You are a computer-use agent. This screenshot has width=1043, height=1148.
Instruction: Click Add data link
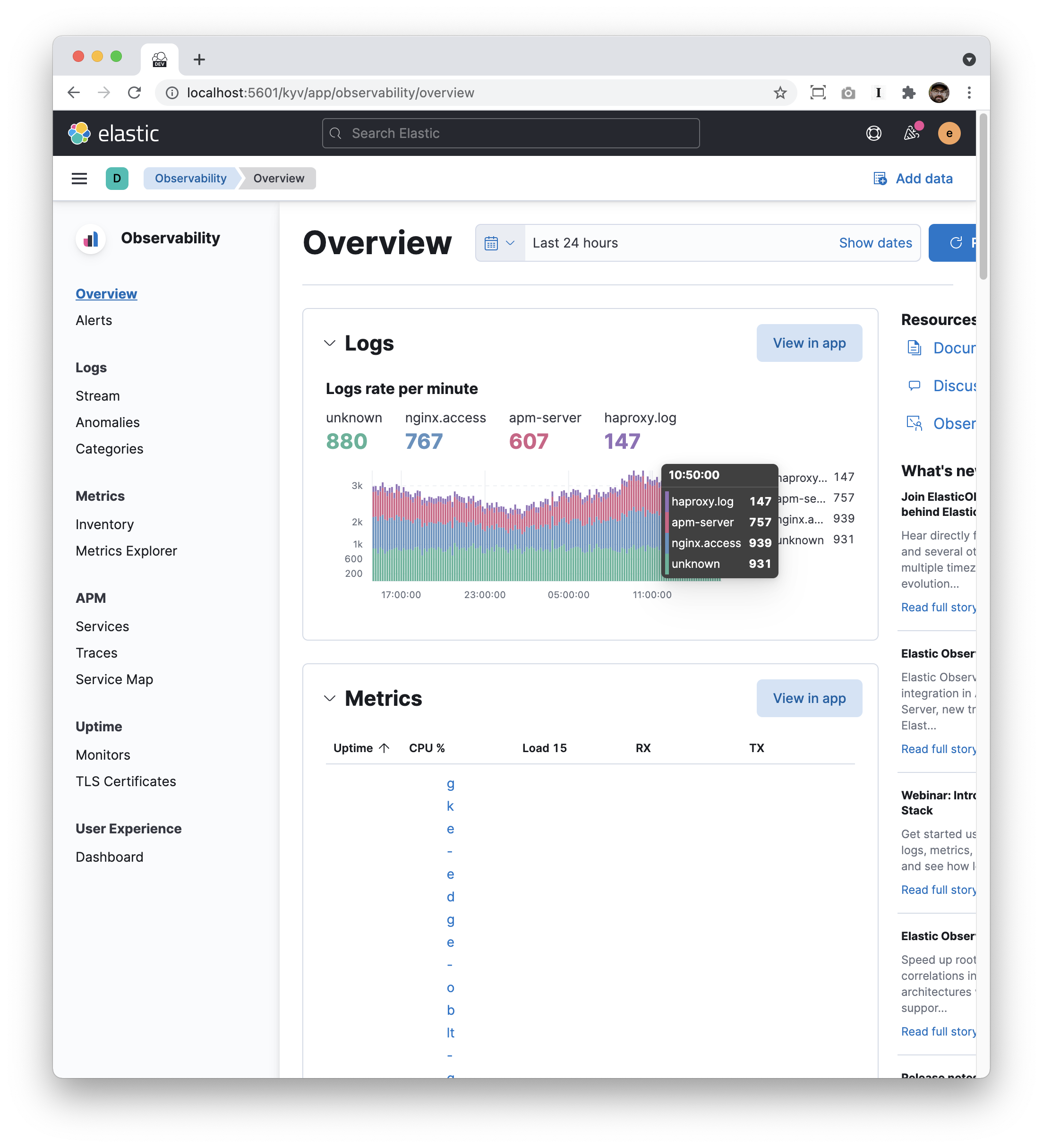(913, 179)
